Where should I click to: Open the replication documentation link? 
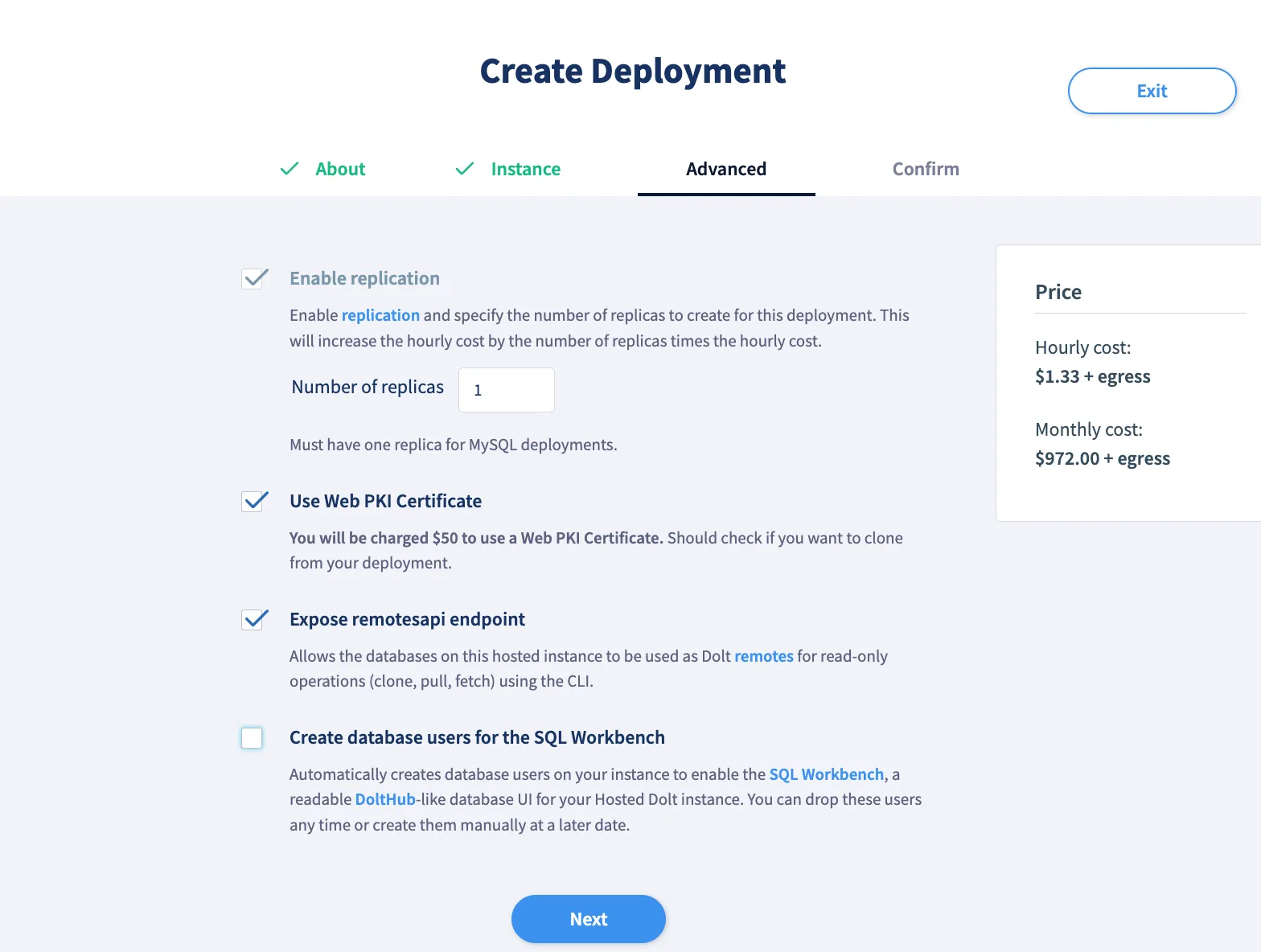point(380,315)
